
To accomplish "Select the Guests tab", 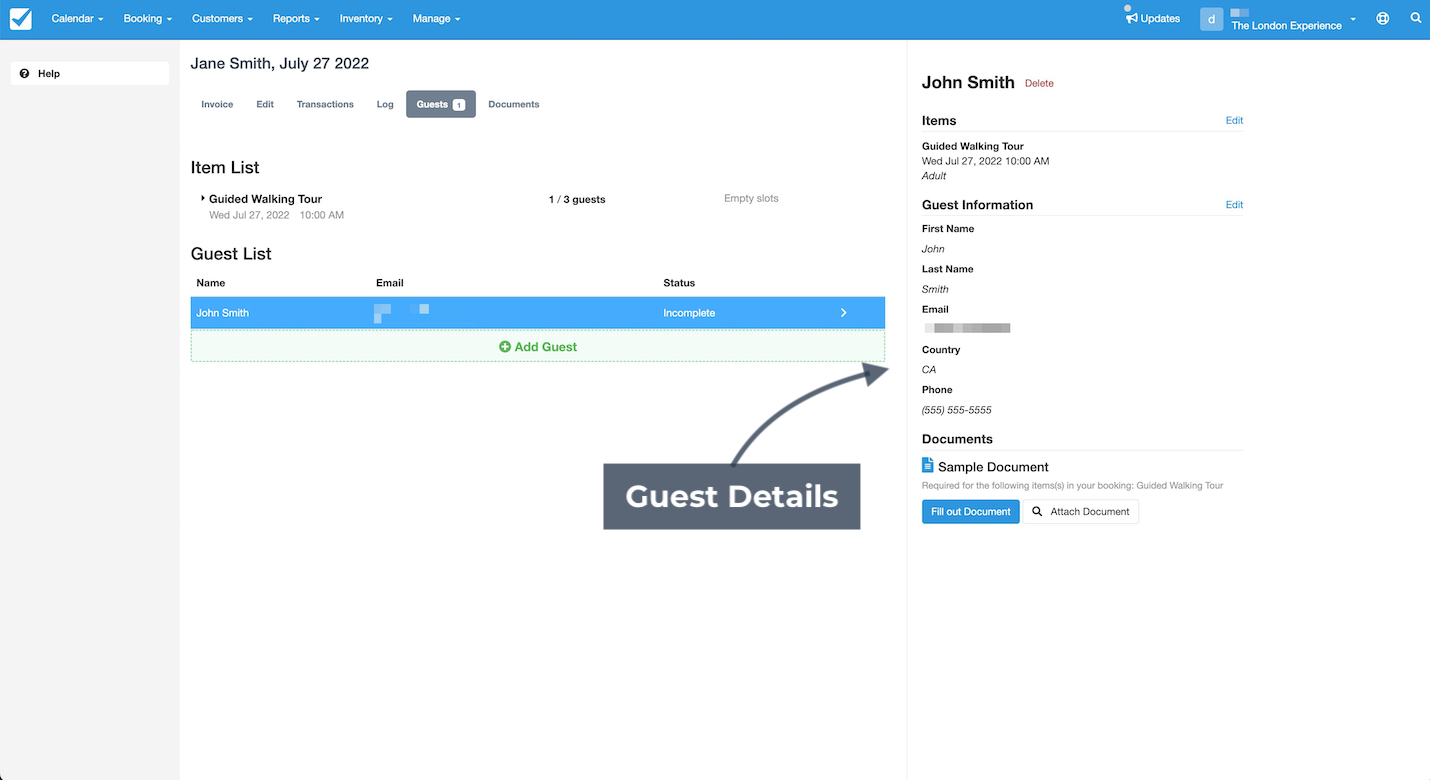I will click(x=441, y=104).
